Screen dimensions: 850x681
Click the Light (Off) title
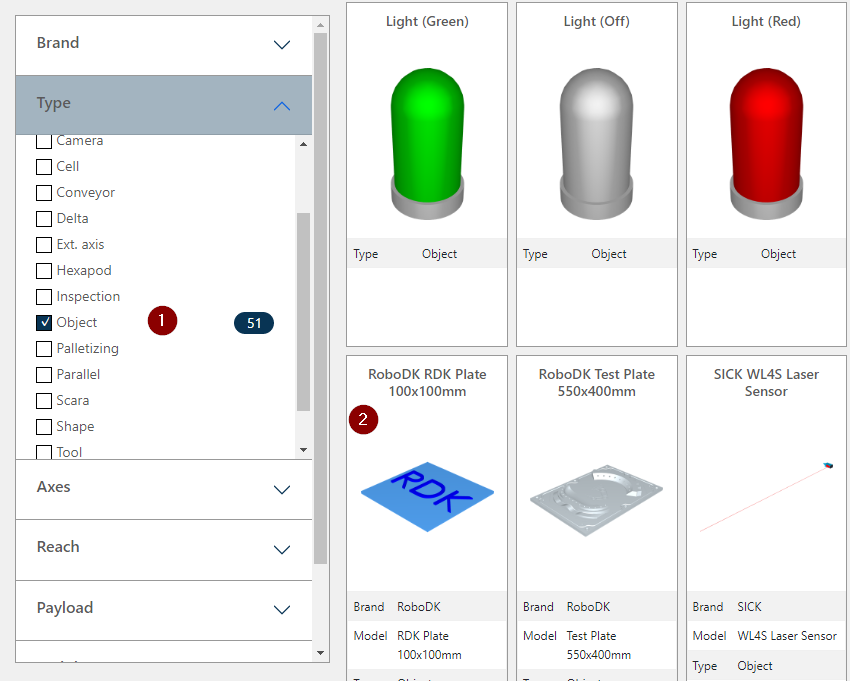point(596,22)
